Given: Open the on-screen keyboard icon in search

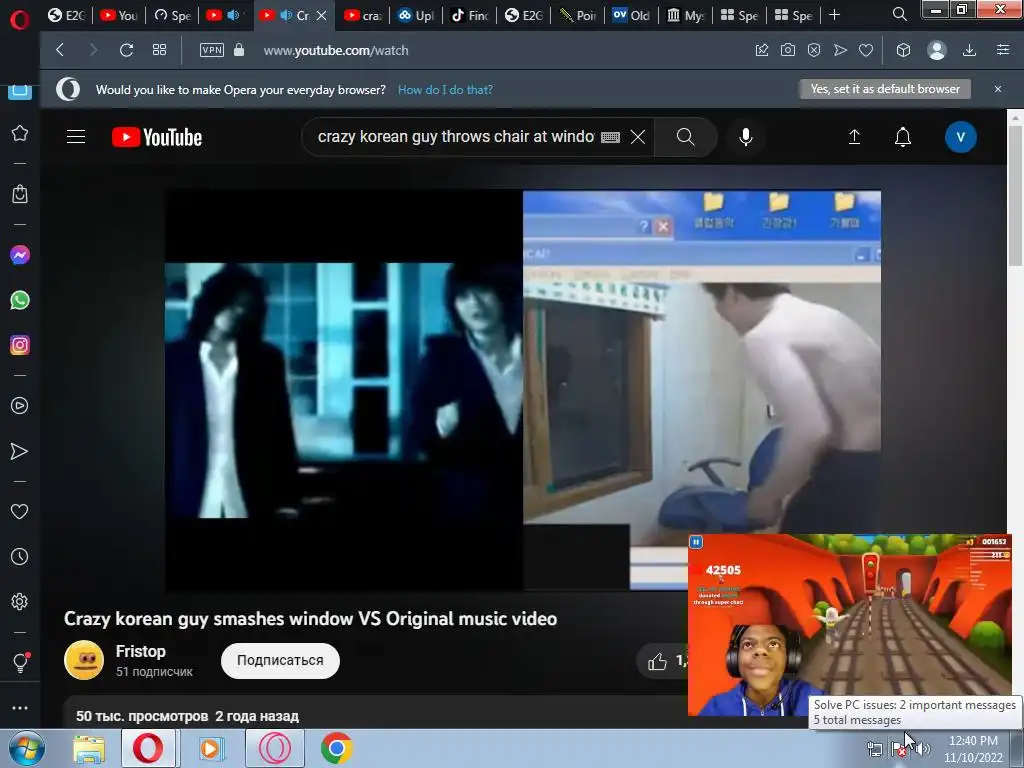Looking at the screenshot, I should pyautogui.click(x=610, y=137).
